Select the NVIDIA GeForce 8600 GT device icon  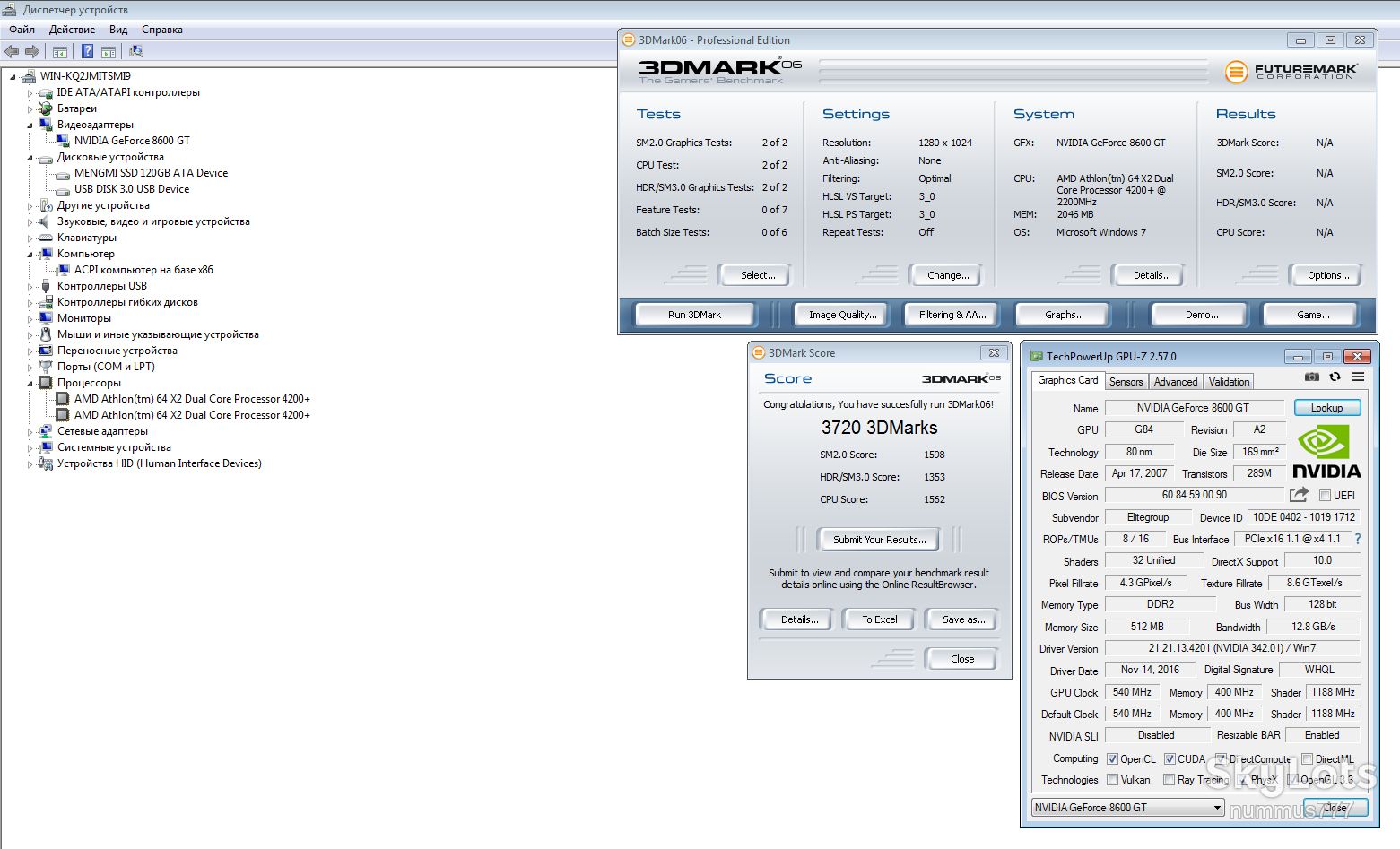[63, 141]
